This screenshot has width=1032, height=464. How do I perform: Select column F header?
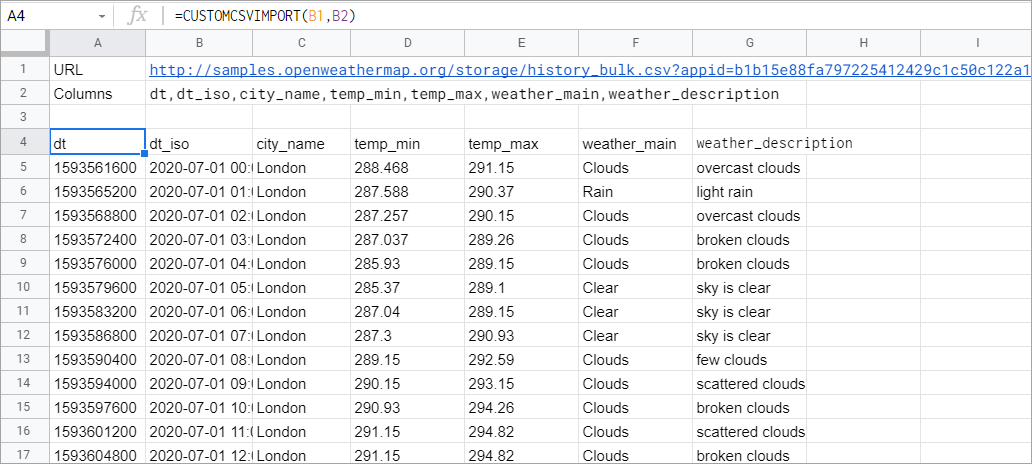coord(635,43)
